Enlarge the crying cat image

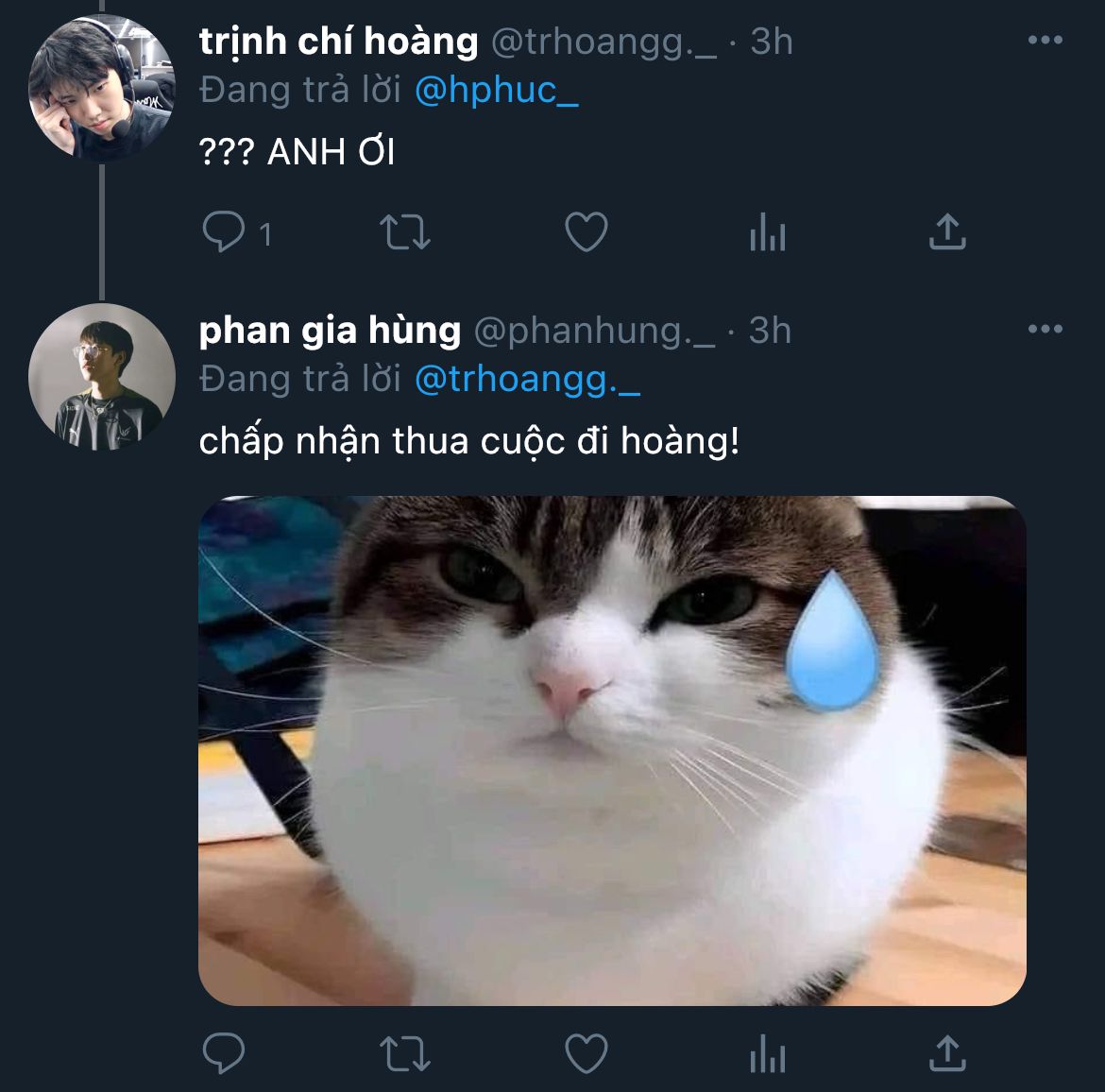612,750
